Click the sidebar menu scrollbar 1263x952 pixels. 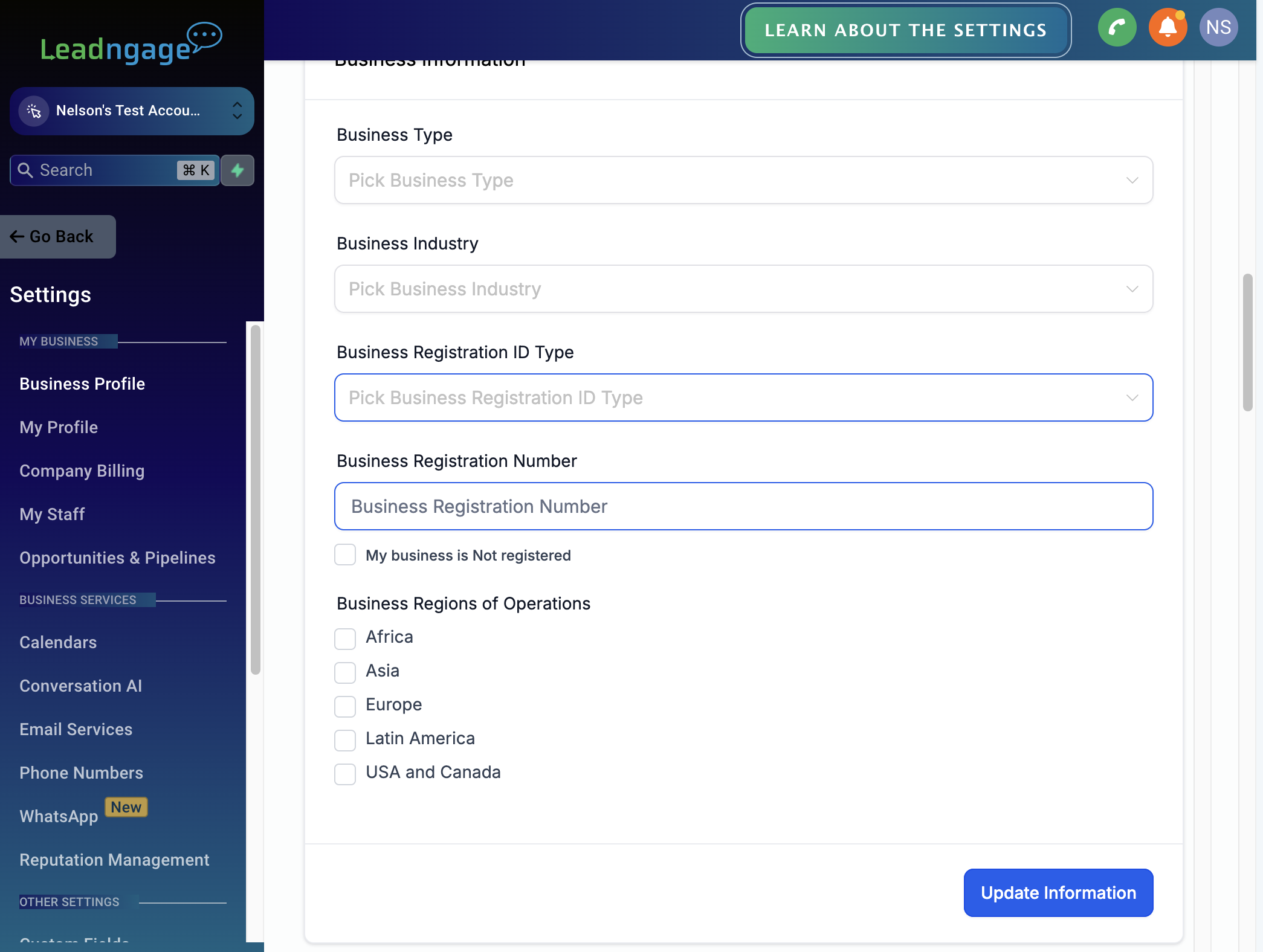(256, 500)
